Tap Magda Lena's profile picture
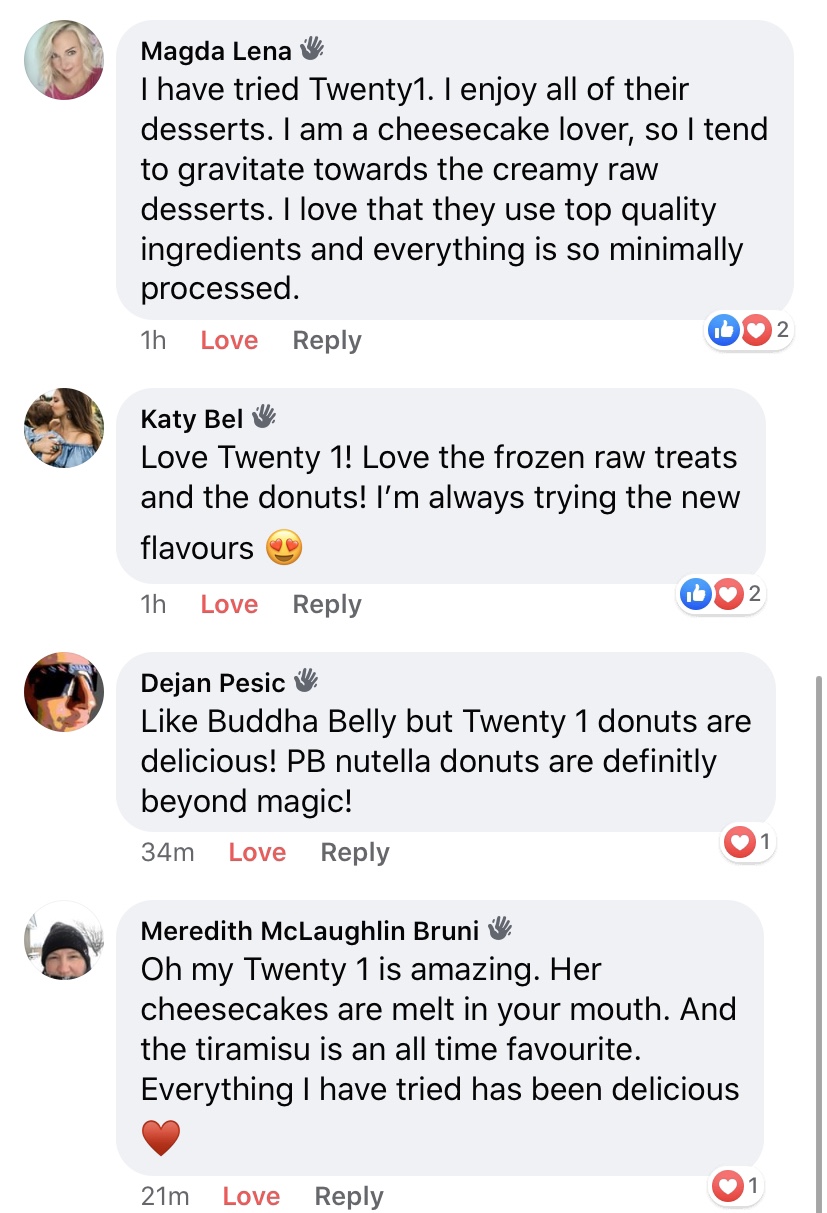Image resolution: width=827 pixels, height=1213 pixels. click(64, 60)
